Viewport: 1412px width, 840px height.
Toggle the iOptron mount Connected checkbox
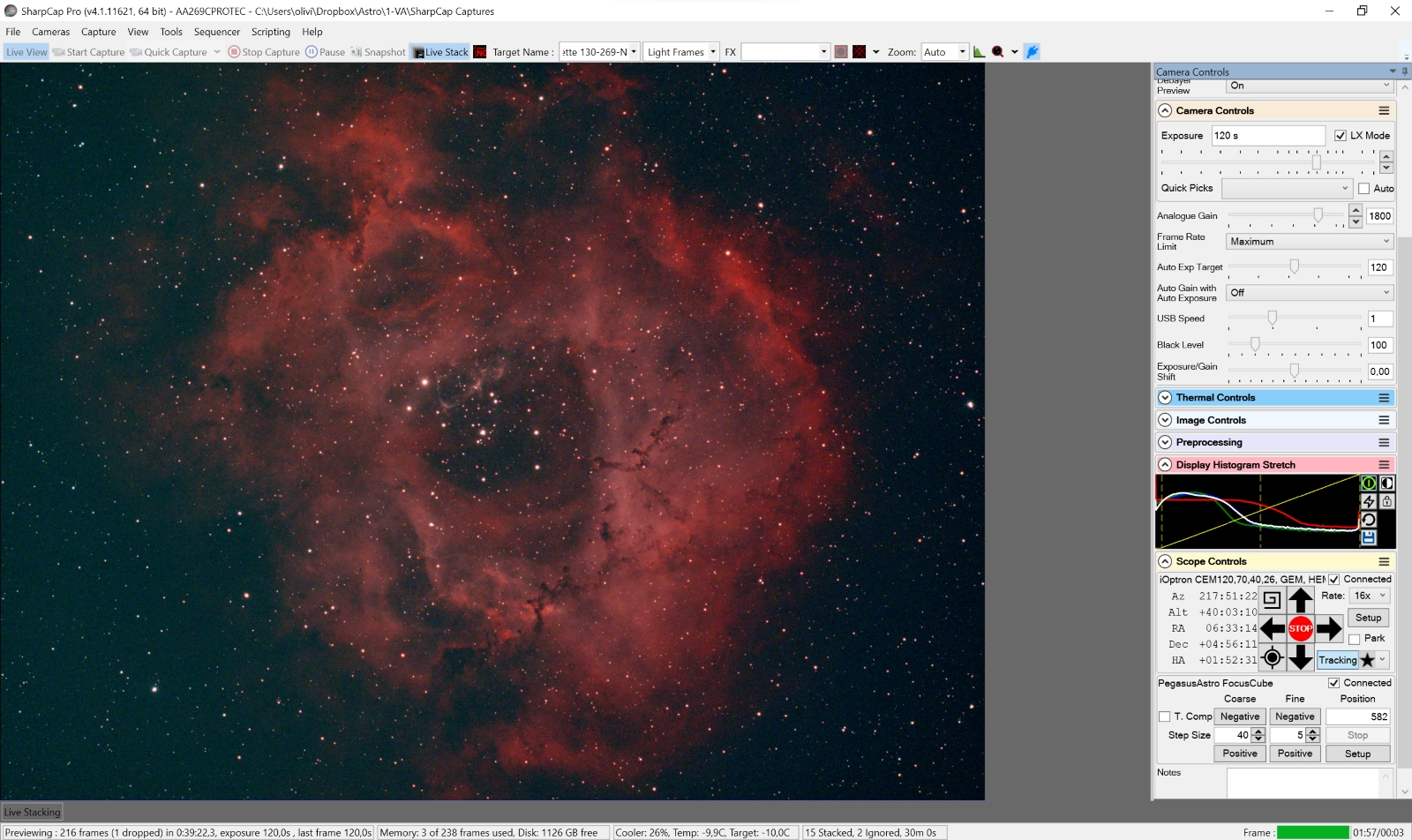pyautogui.click(x=1334, y=580)
